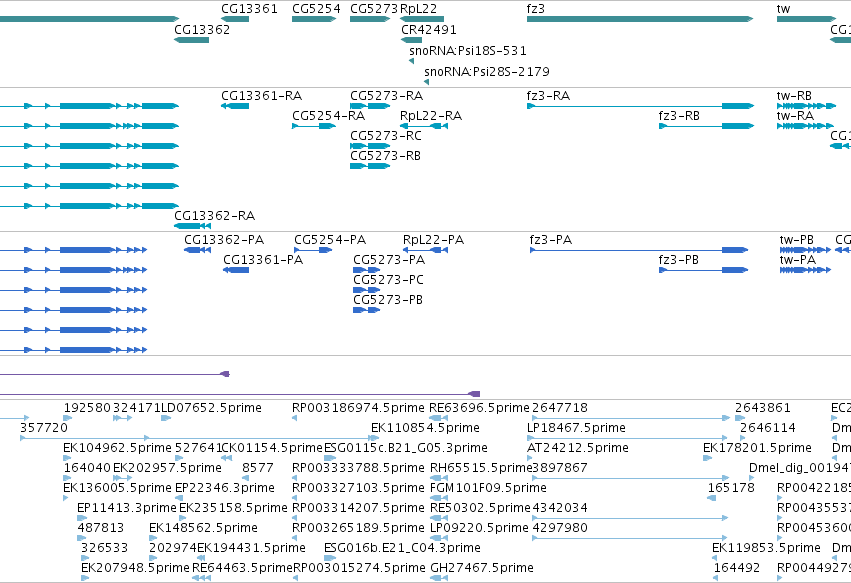This screenshot has width=851, height=583.
Task: Click the CG5273-PC protein label
Action: (x=388, y=280)
